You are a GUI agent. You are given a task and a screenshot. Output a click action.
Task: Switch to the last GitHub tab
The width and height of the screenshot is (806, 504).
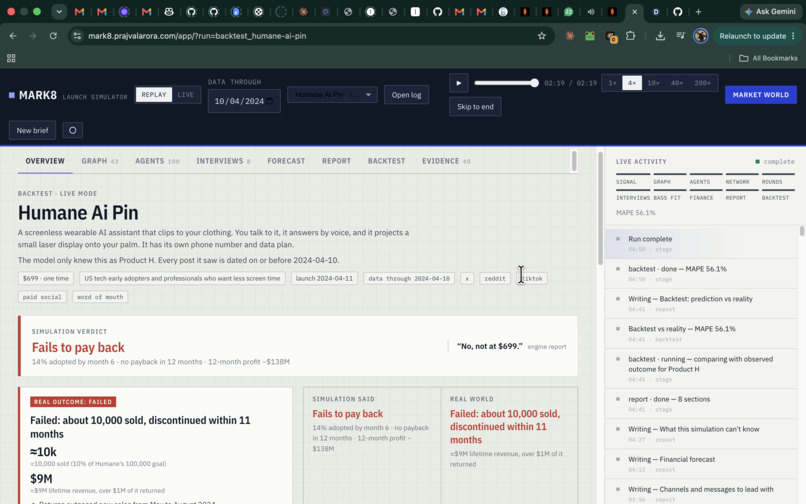click(x=677, y=11)
